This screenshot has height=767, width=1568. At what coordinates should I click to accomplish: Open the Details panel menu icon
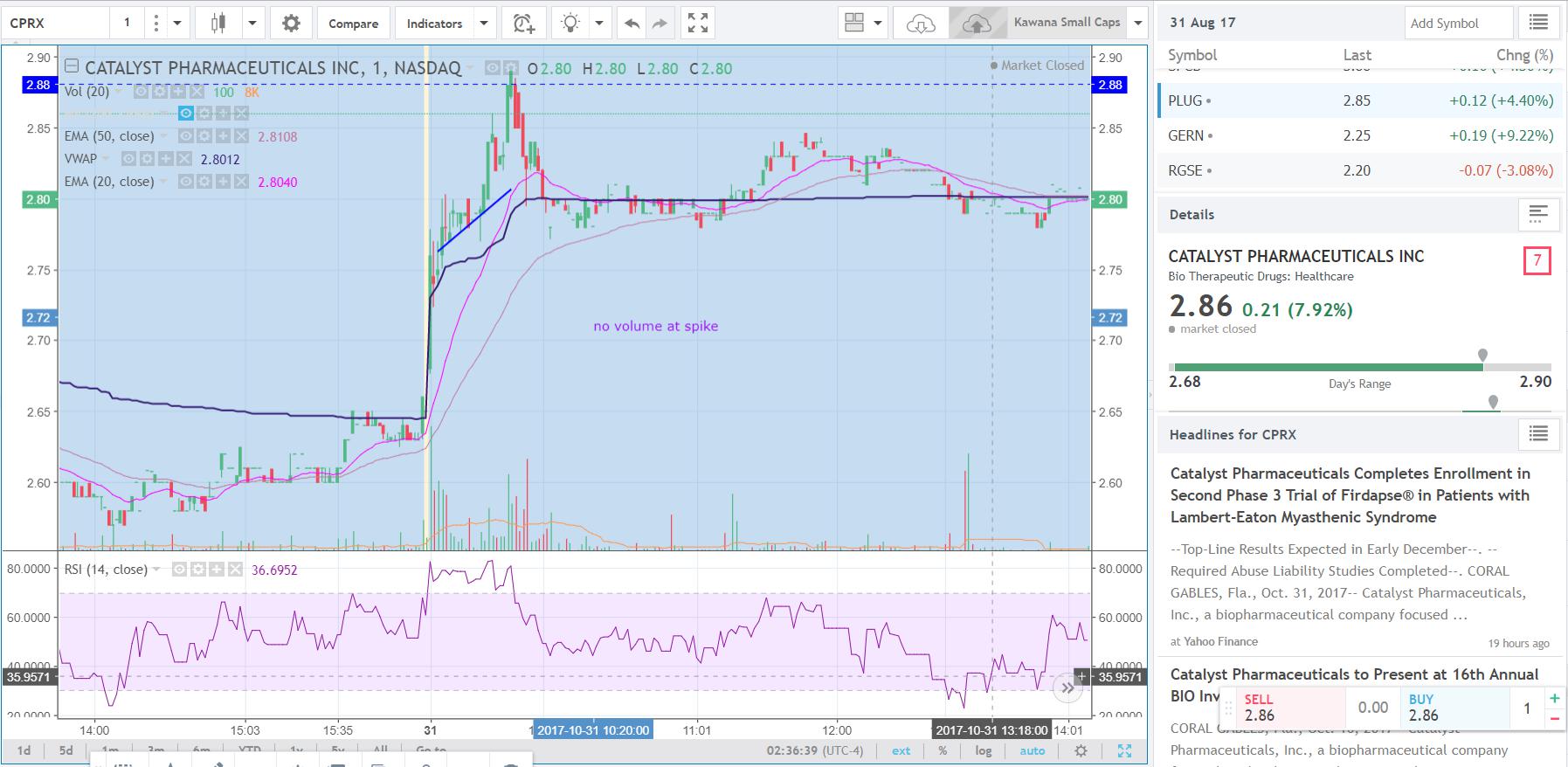pyautogui.click(x=1538, y=214)
